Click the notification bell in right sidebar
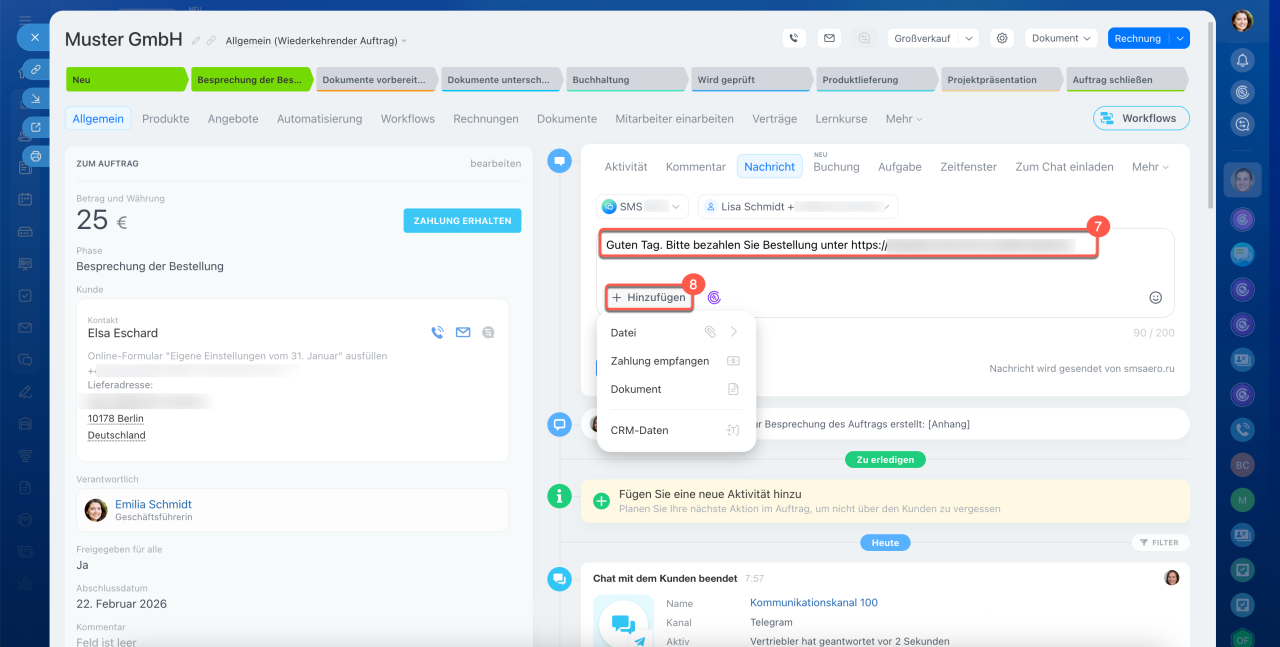The width and height of the screenshot is (1280, 647). (1242, 60)
